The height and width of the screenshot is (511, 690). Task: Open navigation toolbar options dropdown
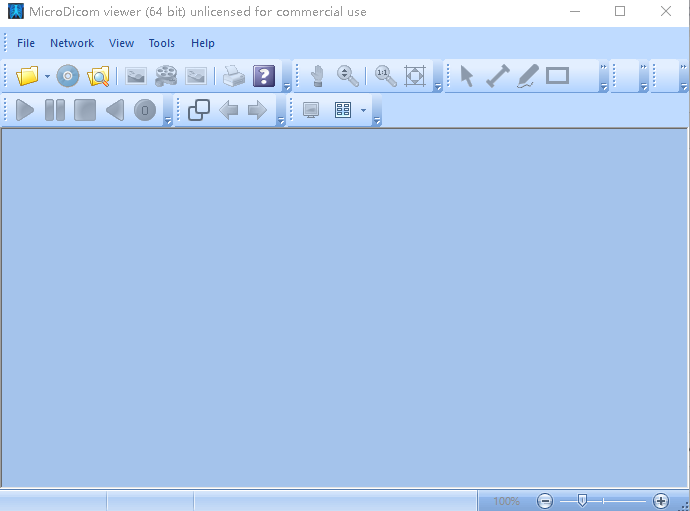281,120
